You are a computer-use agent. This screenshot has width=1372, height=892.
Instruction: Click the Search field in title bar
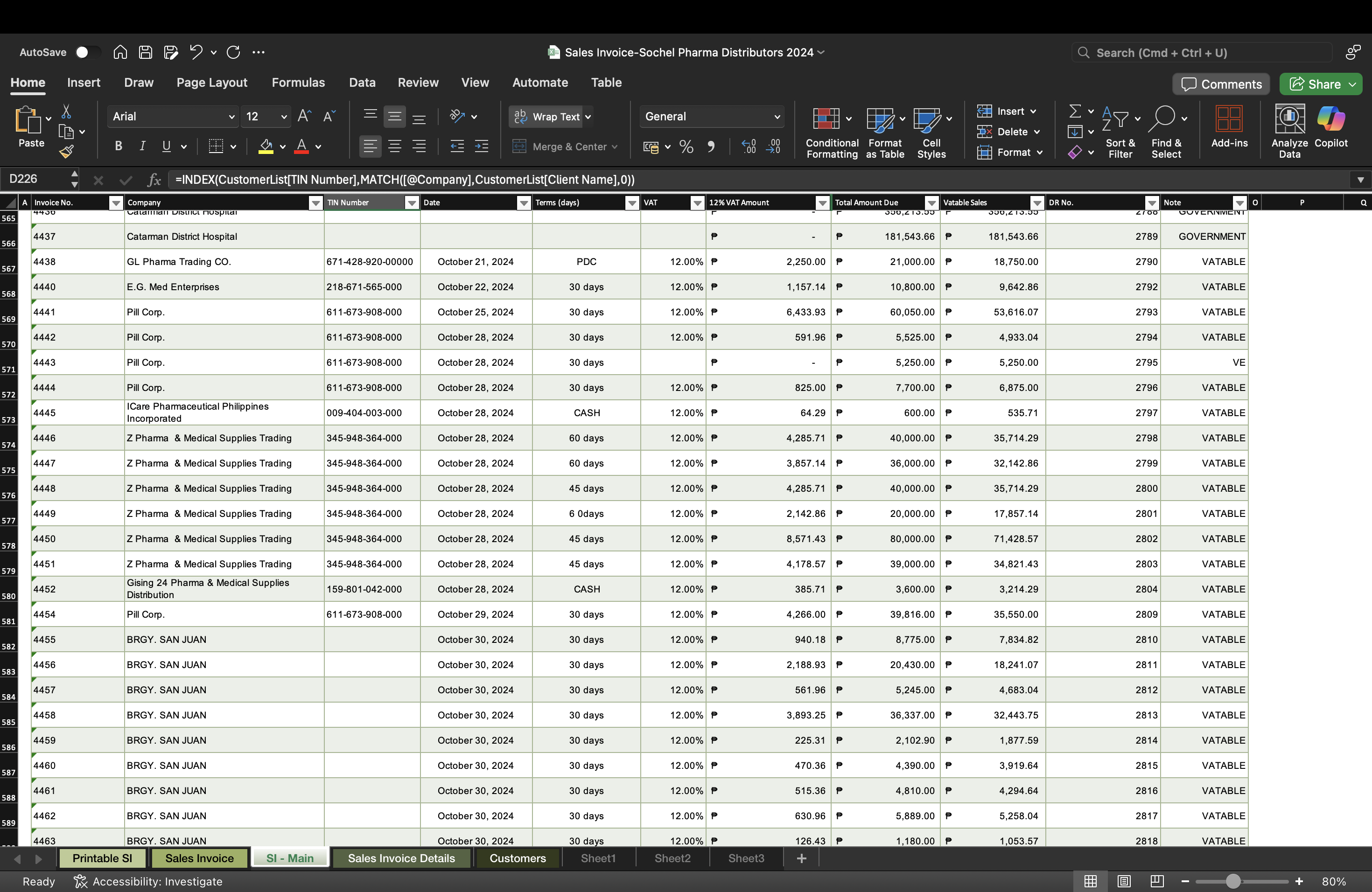coord(1202,53)
